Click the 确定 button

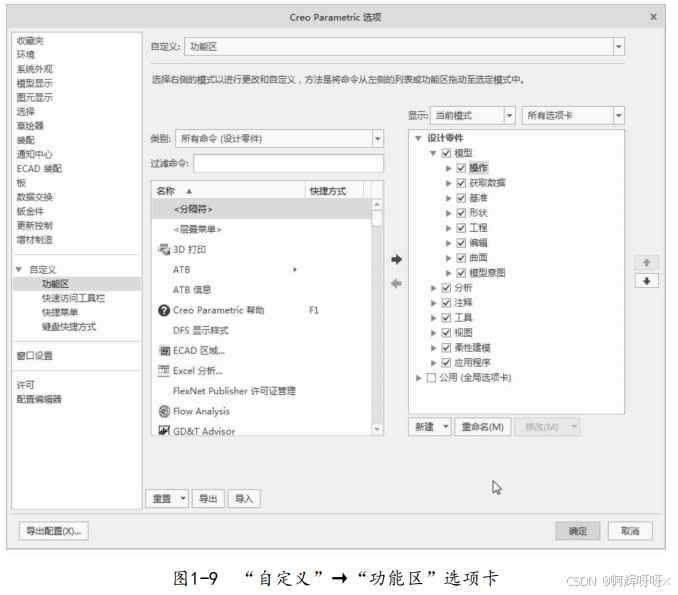578,531
